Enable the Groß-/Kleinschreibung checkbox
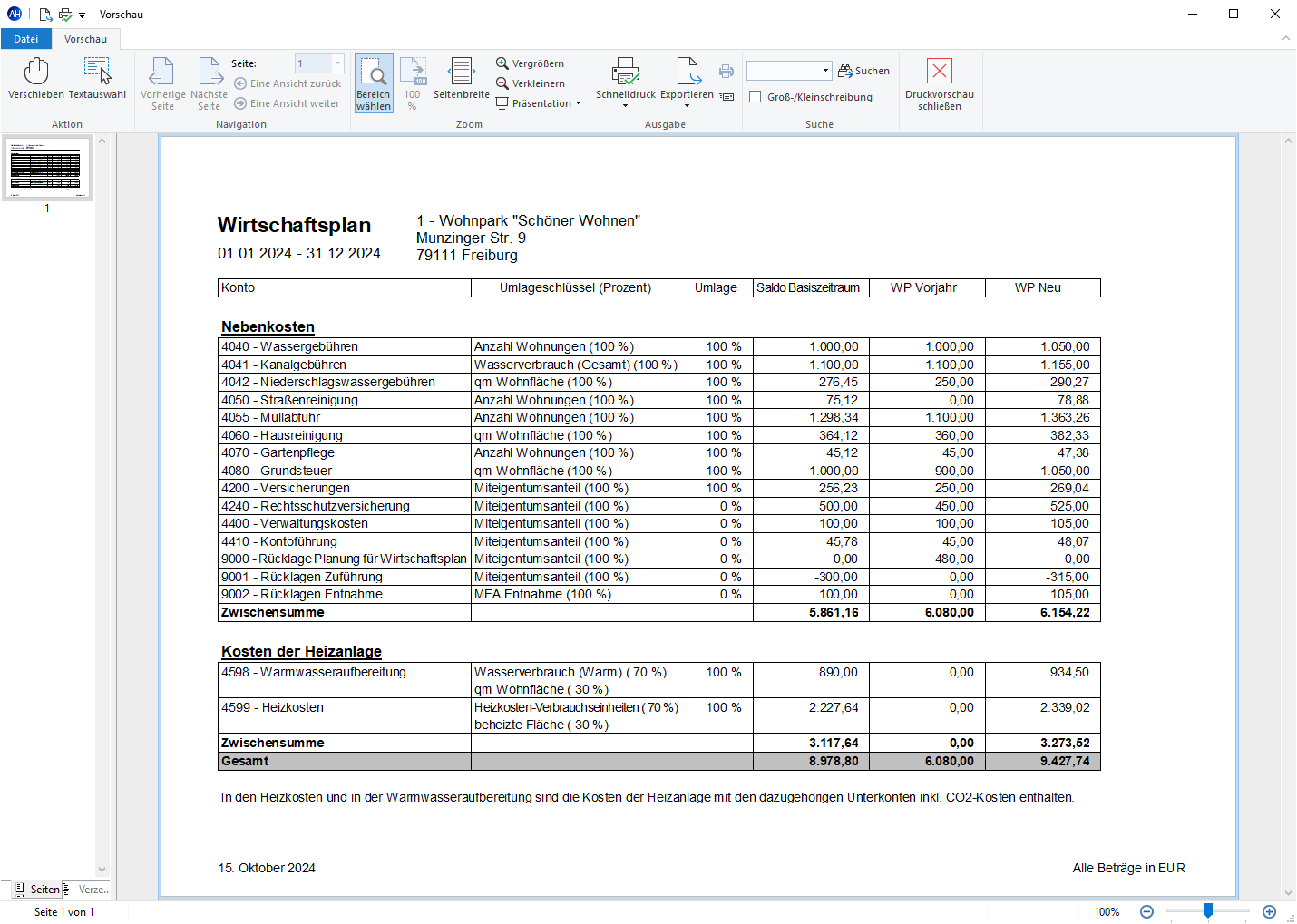 (755, 97)
